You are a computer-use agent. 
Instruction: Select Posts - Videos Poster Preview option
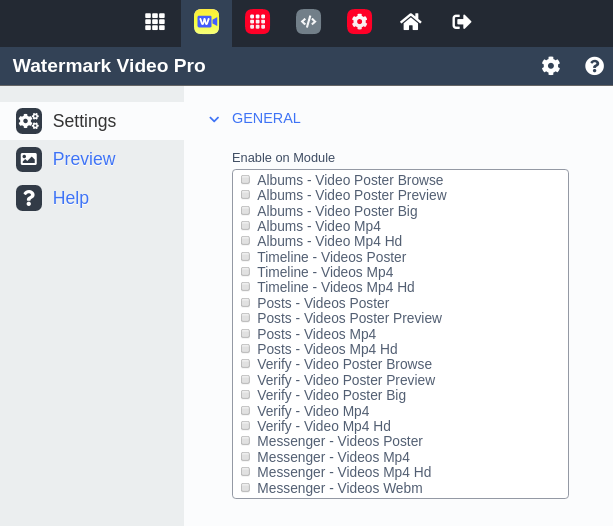coord(246,319)
